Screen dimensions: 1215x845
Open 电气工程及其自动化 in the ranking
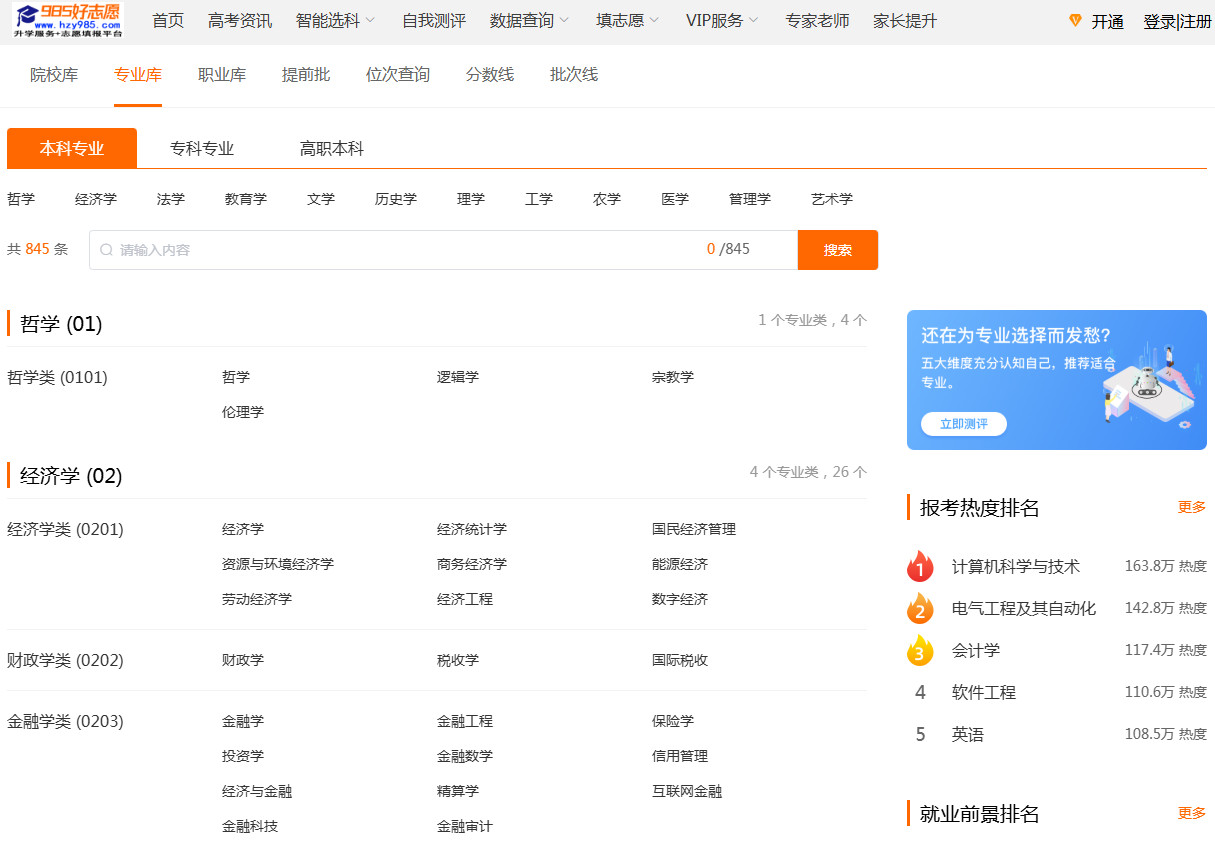1024,608
